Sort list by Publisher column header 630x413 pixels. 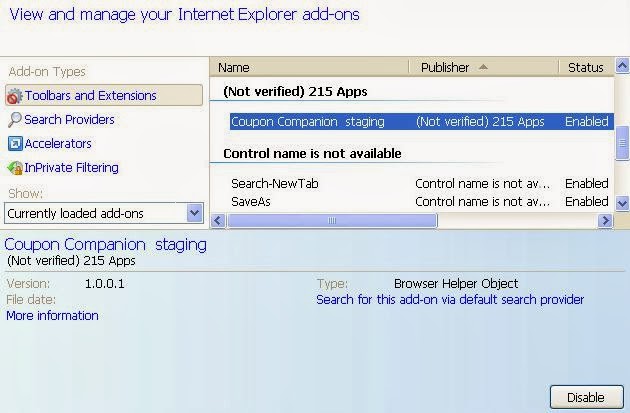click(x=484, y=67)
